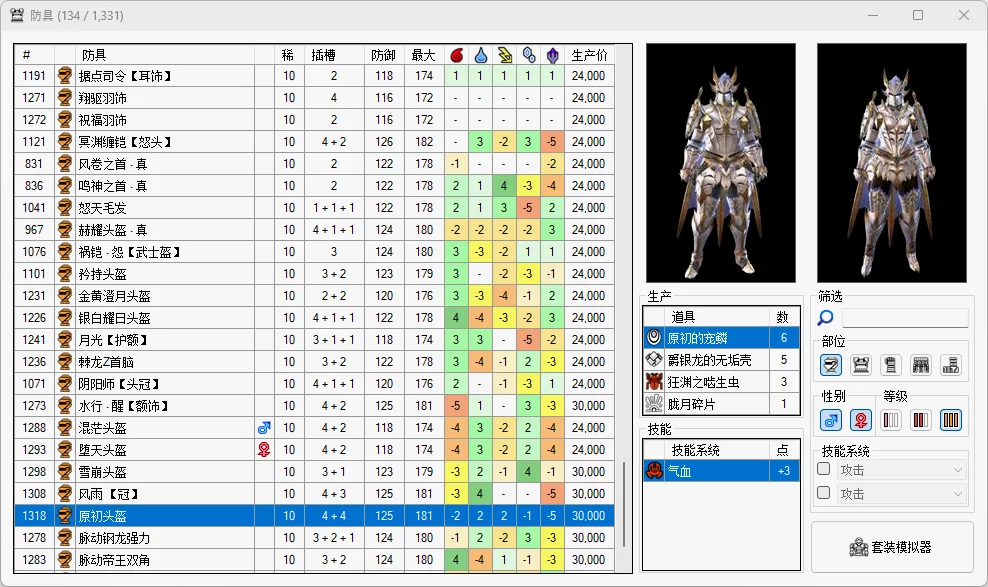The height and width of the screenshot is (587, 988).
Task: Click the female-only icon on 堕天头盔 row
Action: point(264,450)
